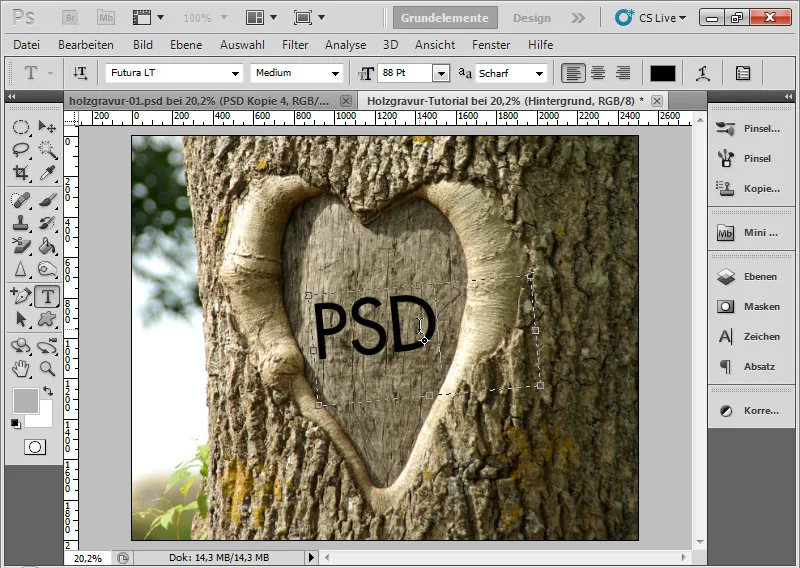The width and height of the screenshot is (800, 568).
Task: Select the Move tool
Action: pos(47,127)
